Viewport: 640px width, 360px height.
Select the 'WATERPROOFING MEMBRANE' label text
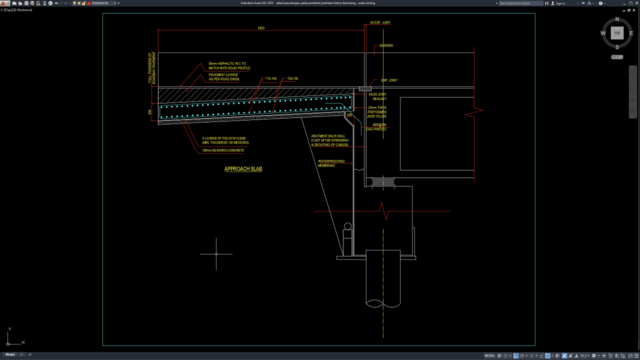pyautogui.click(x=331, y=163)
